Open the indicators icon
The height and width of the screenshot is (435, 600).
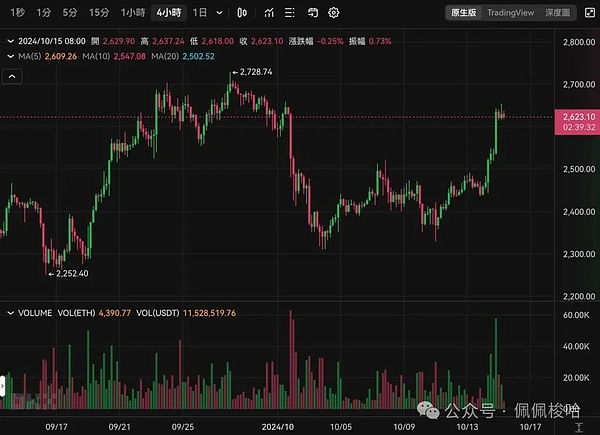[x=269, y=13]
